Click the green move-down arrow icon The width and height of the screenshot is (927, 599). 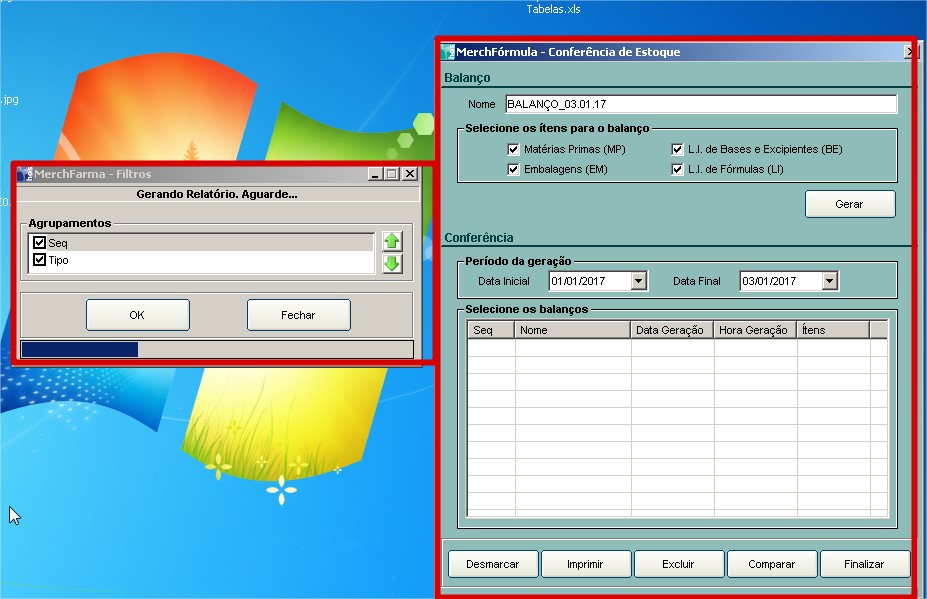[x=392, y=263]
